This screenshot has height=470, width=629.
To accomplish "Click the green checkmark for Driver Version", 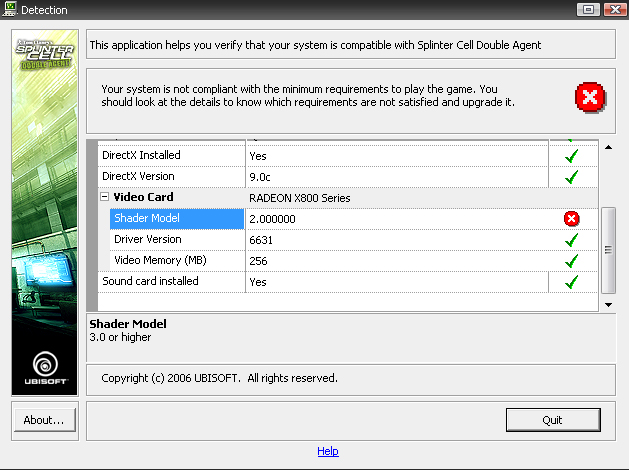I will pos(571,240).
